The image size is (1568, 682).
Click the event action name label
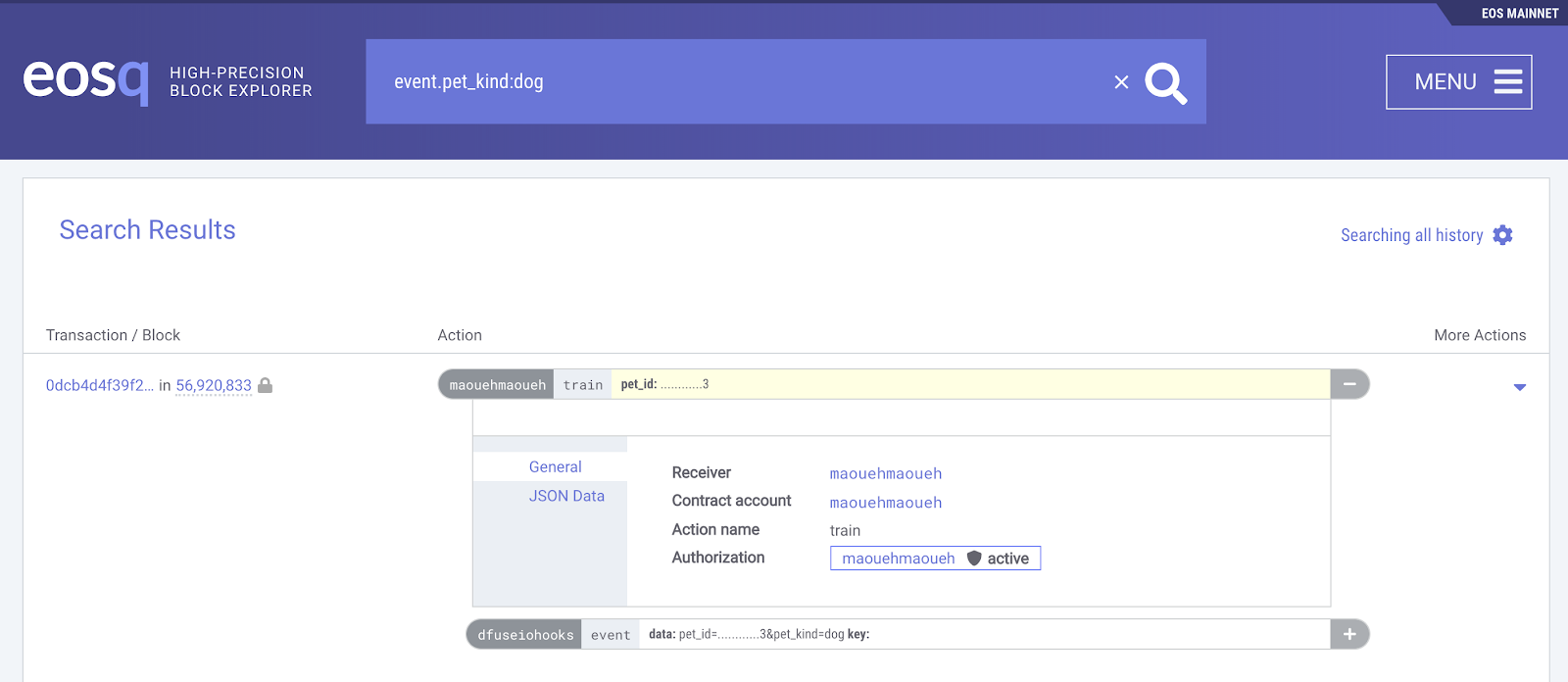(611, 634)
